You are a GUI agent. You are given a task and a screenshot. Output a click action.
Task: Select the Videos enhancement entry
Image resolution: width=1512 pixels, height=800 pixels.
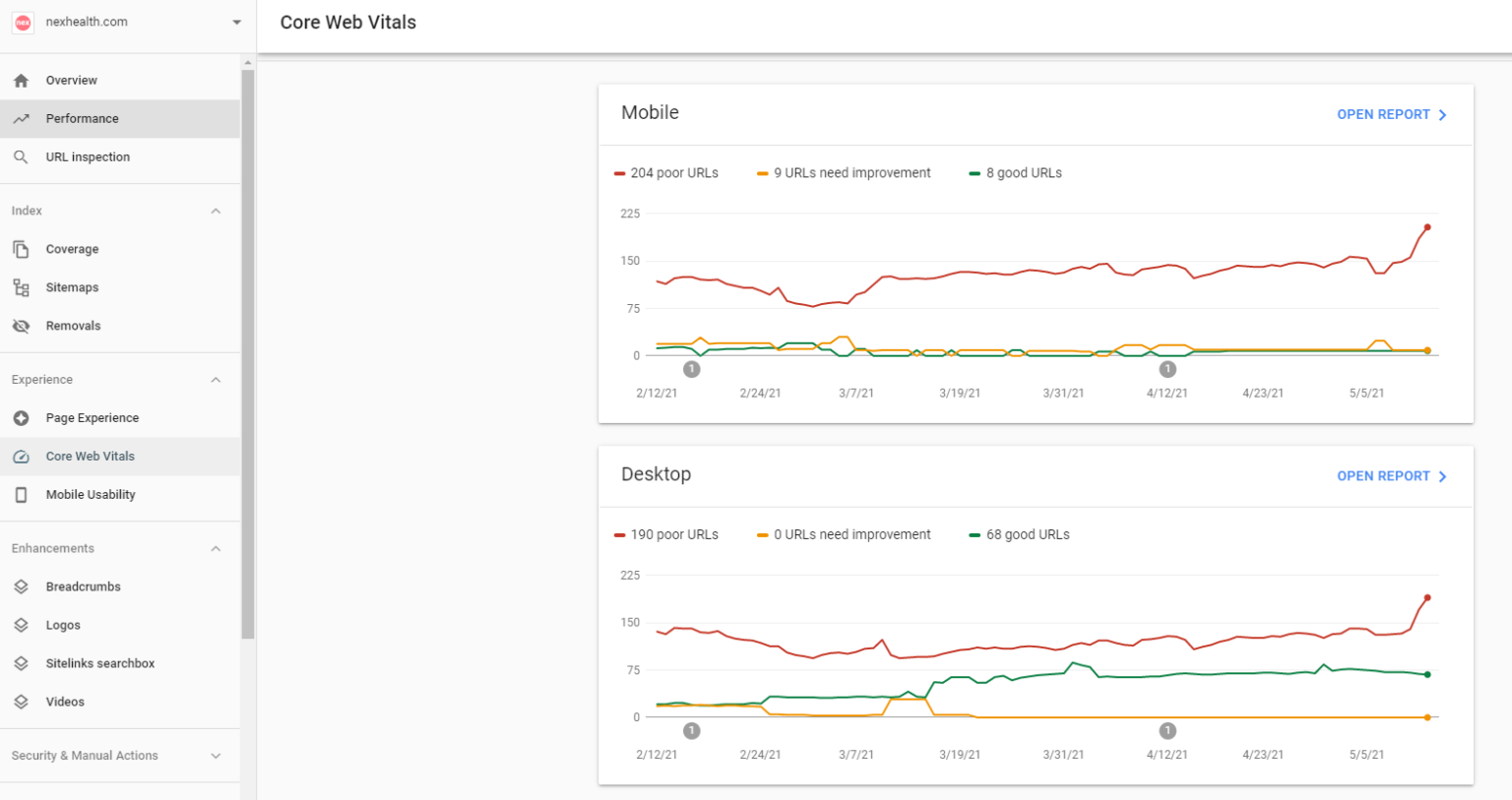click(x=65, y=702)
